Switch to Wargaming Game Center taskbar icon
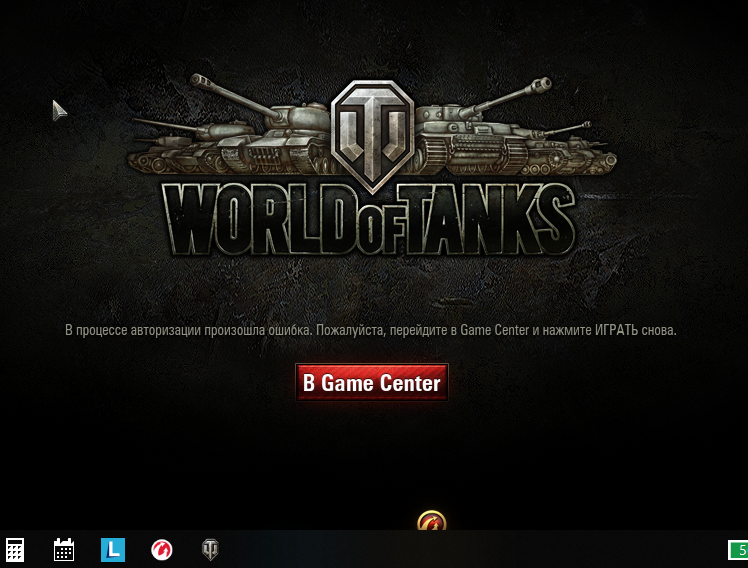Screen dimensions: 748x568 161,550
